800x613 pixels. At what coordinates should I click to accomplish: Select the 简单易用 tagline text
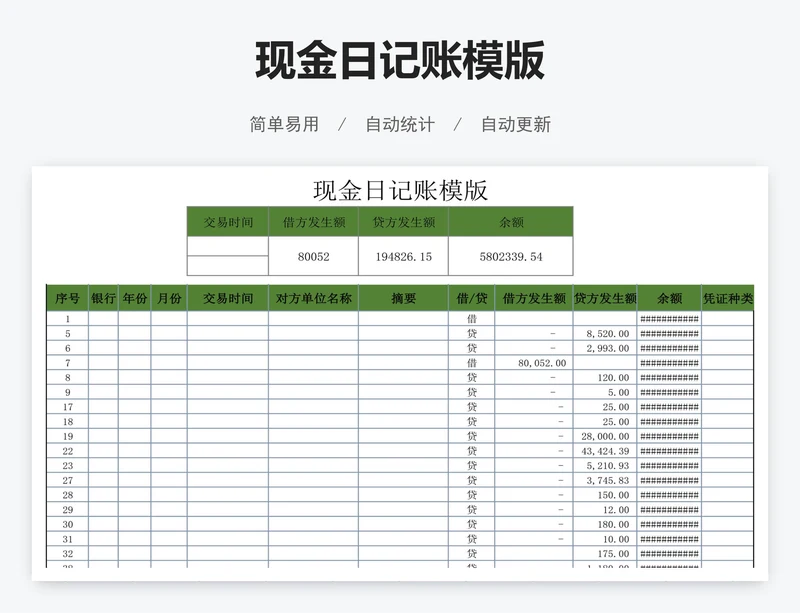pyautogui.click(x=284, y=125)
